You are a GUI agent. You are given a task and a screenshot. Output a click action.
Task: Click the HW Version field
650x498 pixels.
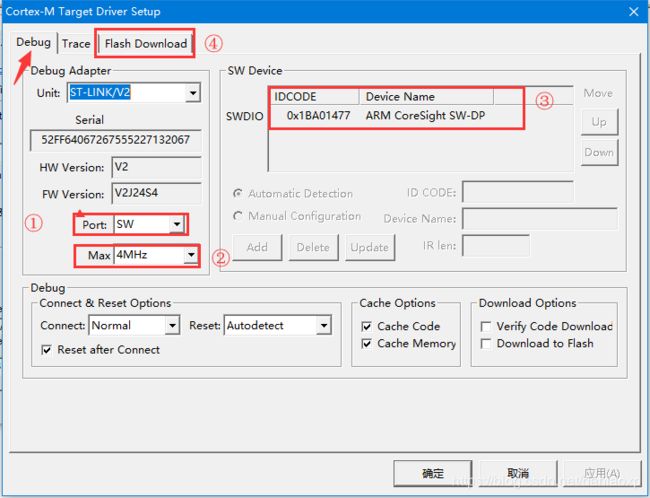click(x=156, y=167)
